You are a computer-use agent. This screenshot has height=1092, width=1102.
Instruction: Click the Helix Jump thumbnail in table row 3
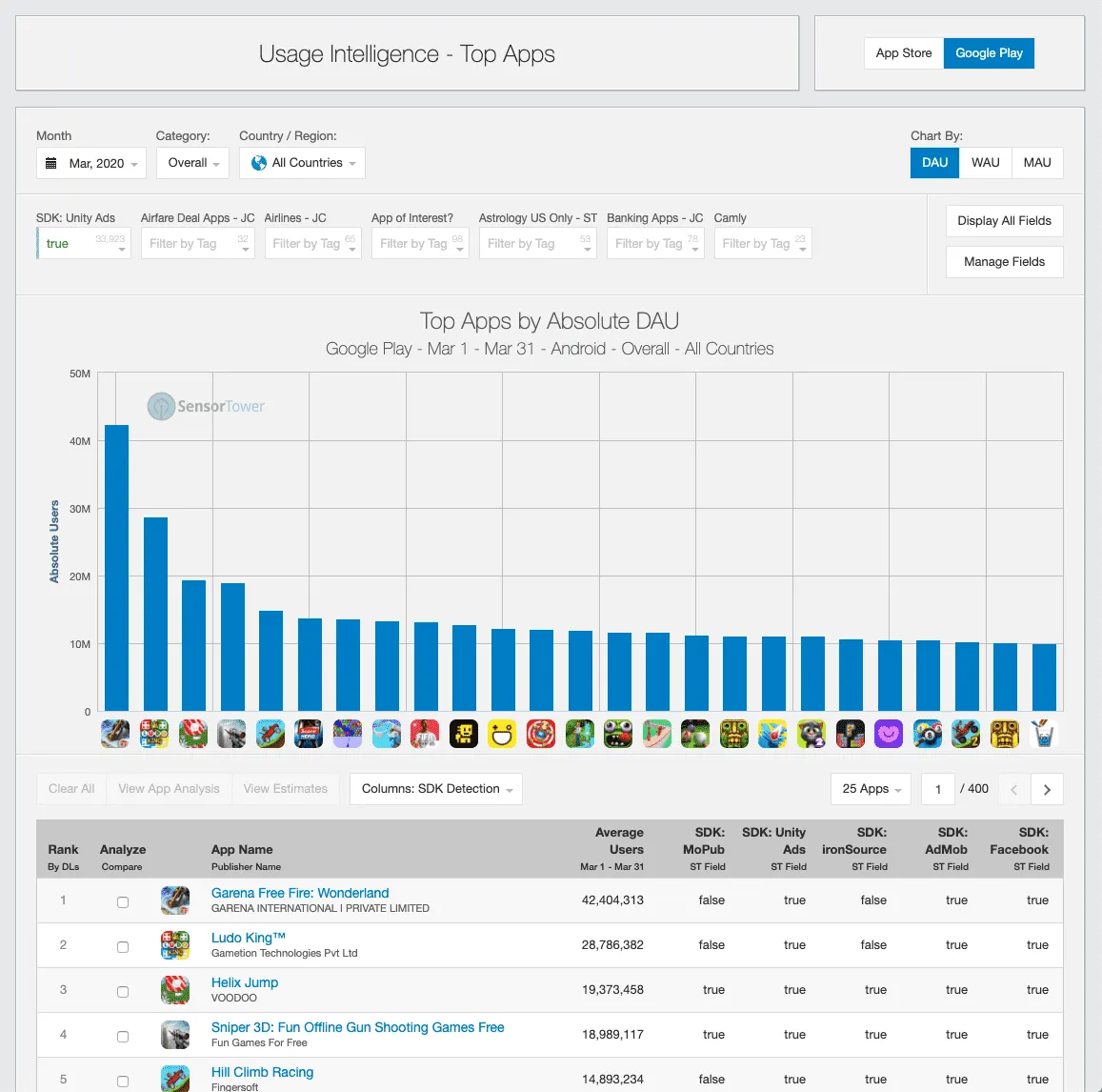click(175, 990)
